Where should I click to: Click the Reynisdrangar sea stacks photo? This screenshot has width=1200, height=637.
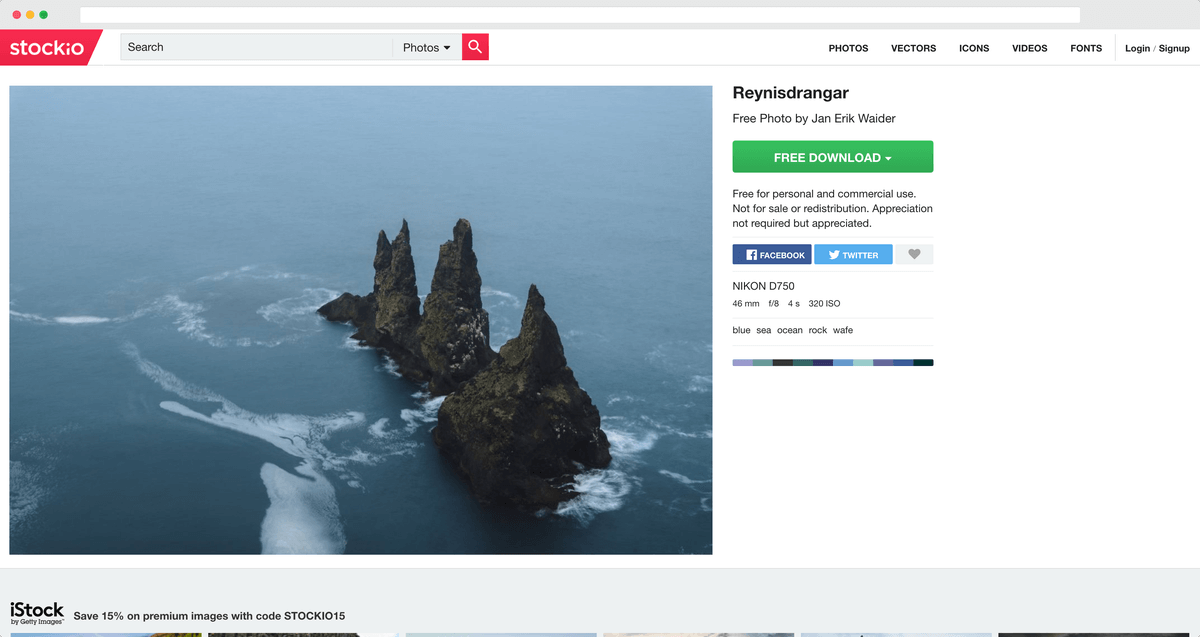361,320
